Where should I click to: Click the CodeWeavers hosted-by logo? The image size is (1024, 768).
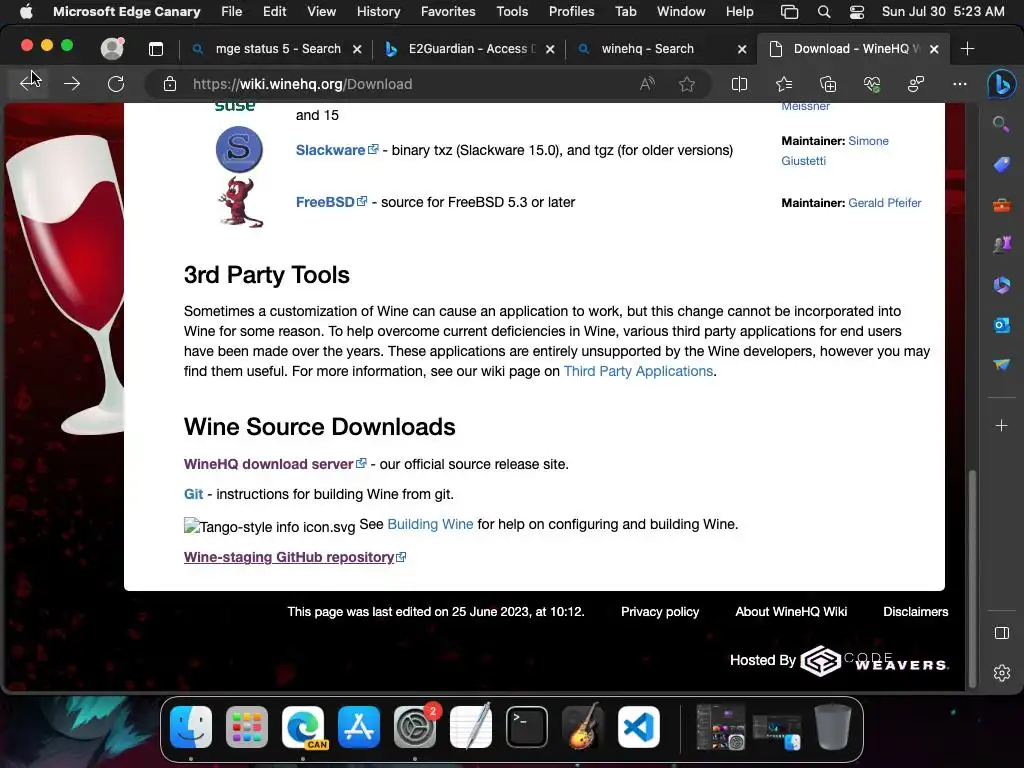click(x=874, y=661)
